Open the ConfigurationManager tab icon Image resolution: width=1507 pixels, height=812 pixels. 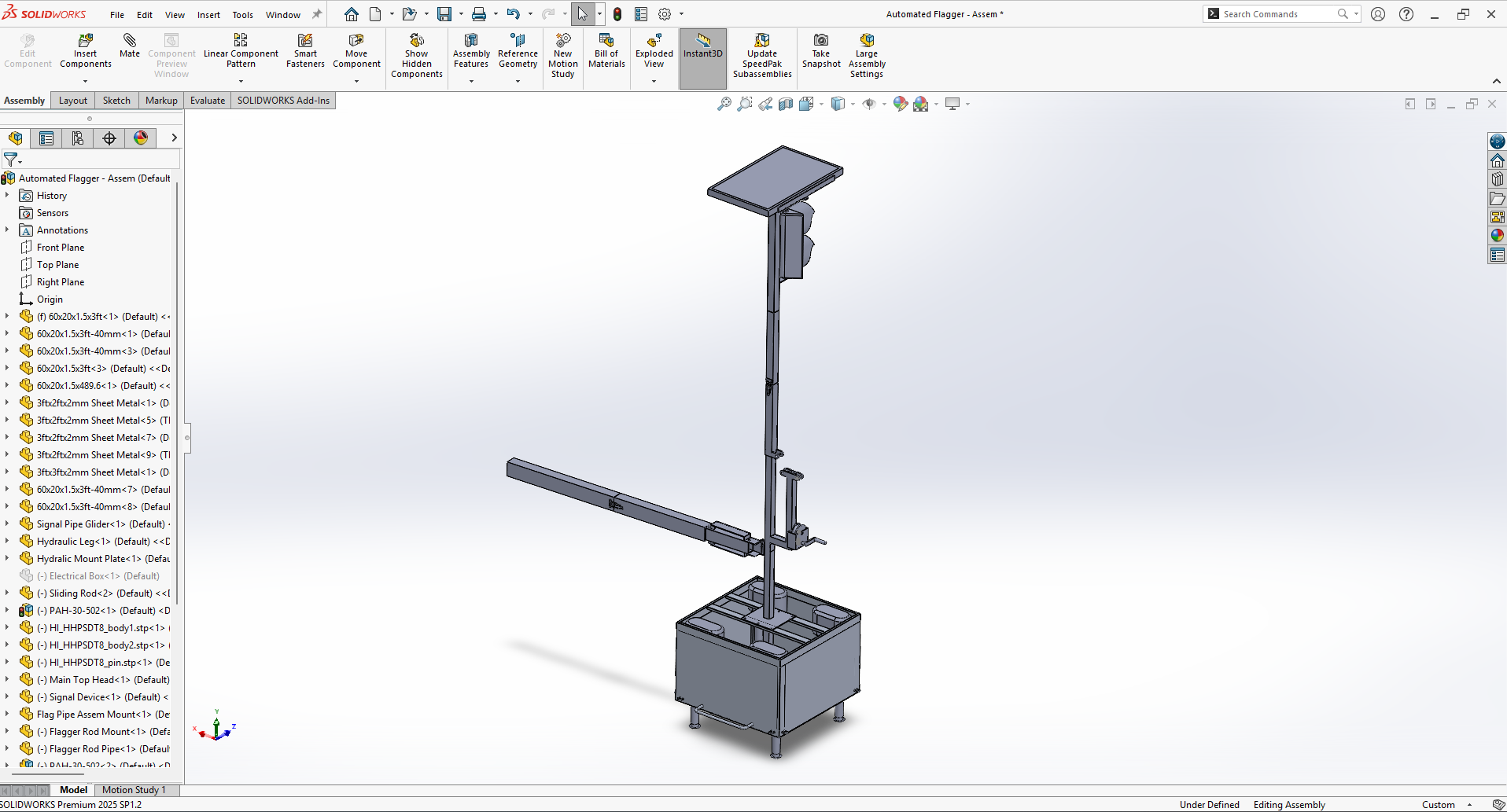[x=78, y=138]
